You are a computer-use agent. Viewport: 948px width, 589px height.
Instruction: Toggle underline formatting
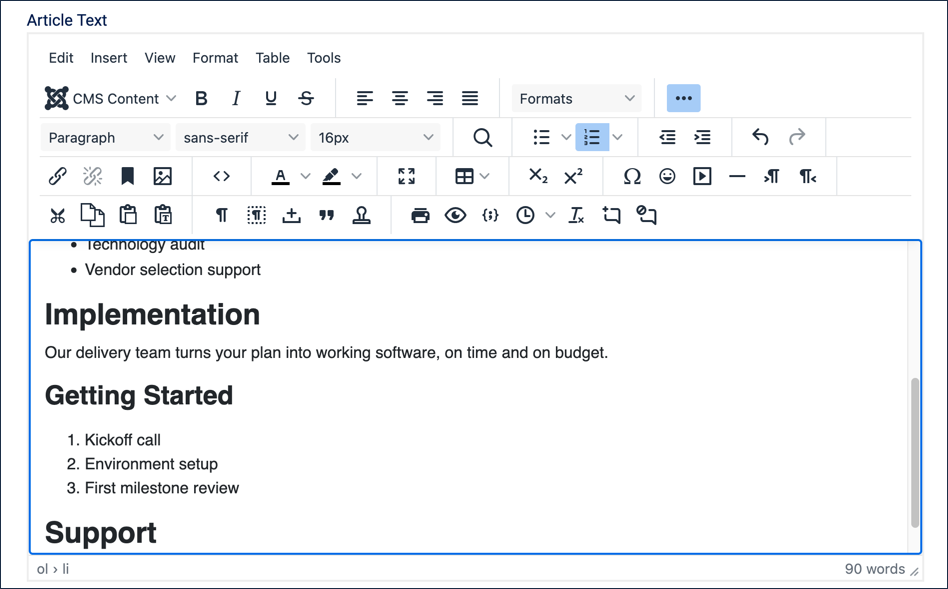click(271, 99)
